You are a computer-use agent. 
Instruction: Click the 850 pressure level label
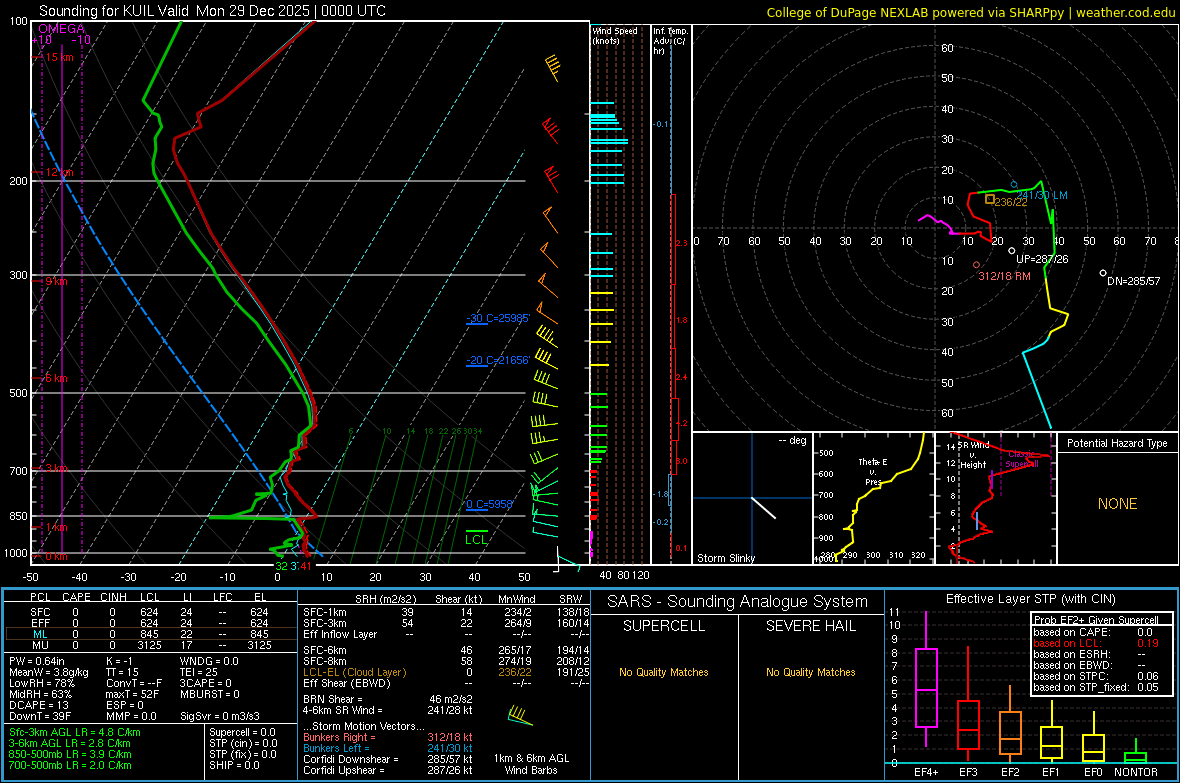tap(18, 516)
